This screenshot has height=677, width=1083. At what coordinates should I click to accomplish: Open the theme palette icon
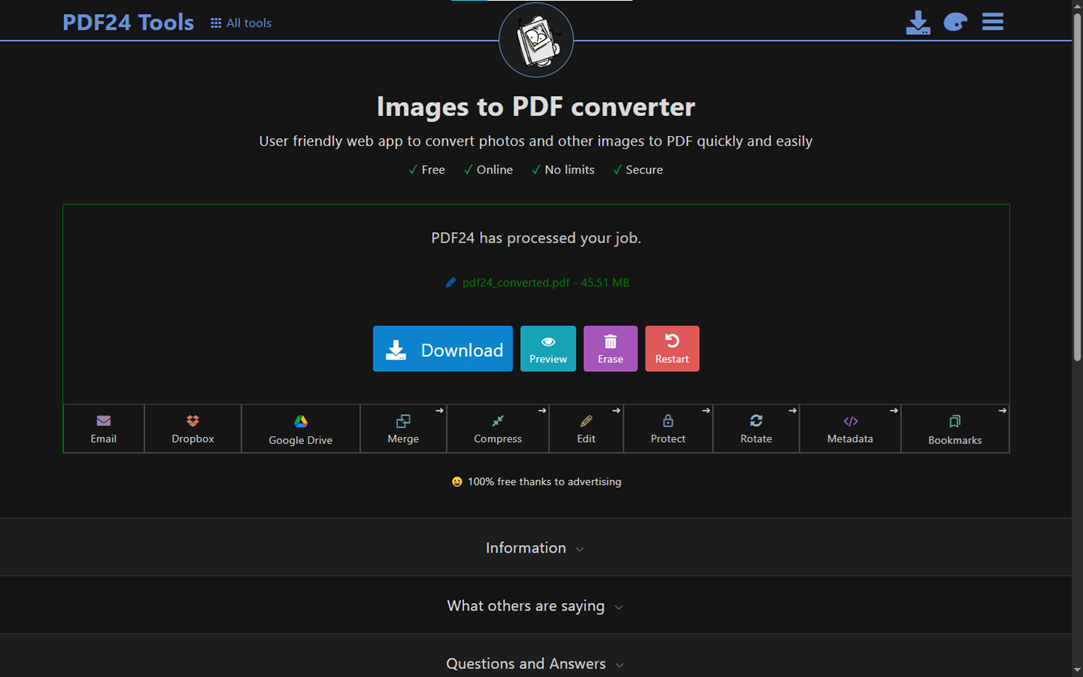tap(955, 22)
